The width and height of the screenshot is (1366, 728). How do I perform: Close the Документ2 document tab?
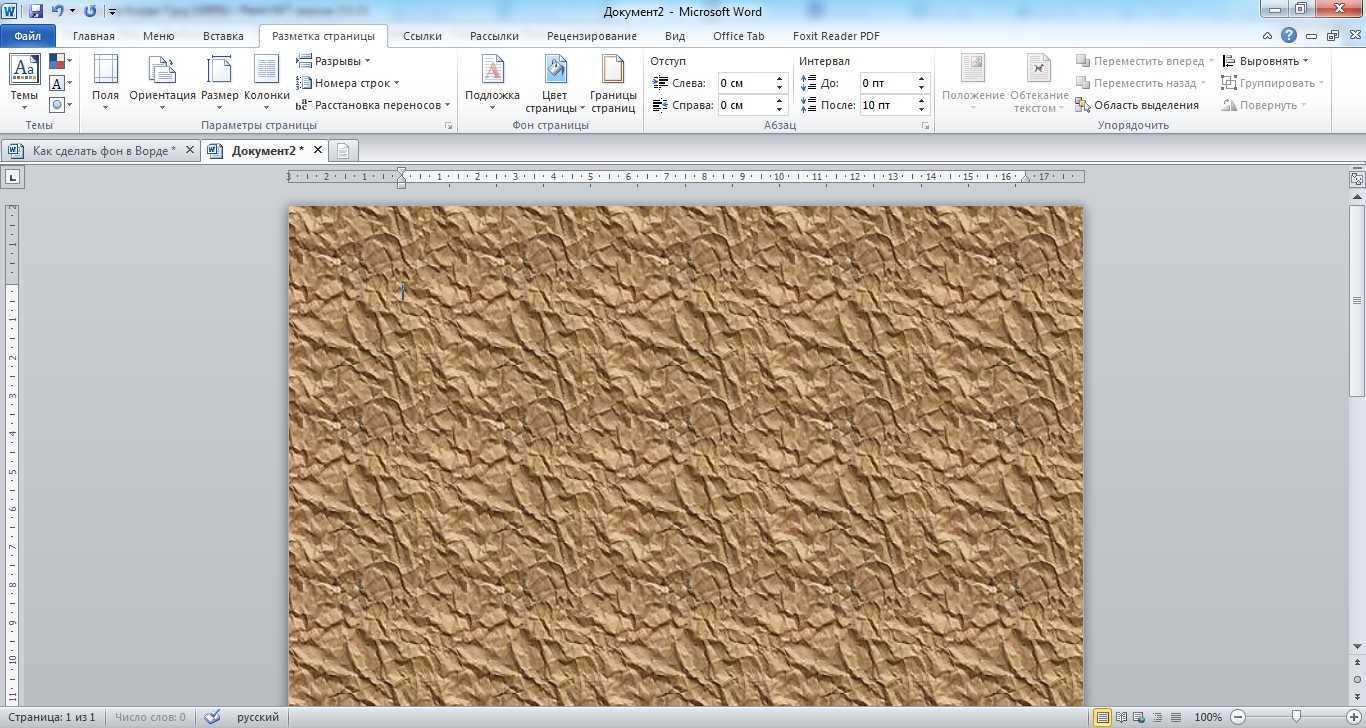tap(318, 150)
